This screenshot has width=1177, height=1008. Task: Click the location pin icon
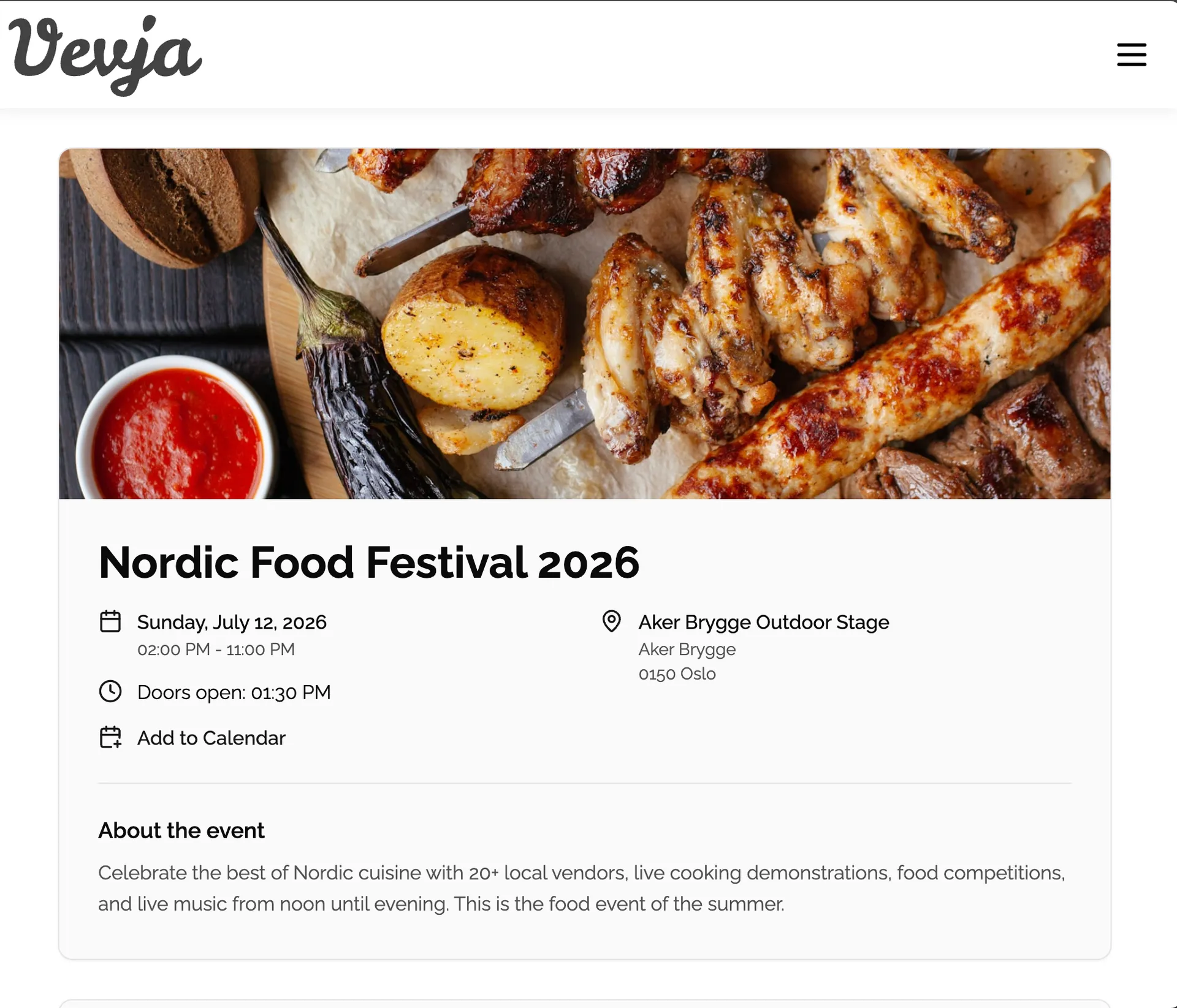tap(611, 621)
